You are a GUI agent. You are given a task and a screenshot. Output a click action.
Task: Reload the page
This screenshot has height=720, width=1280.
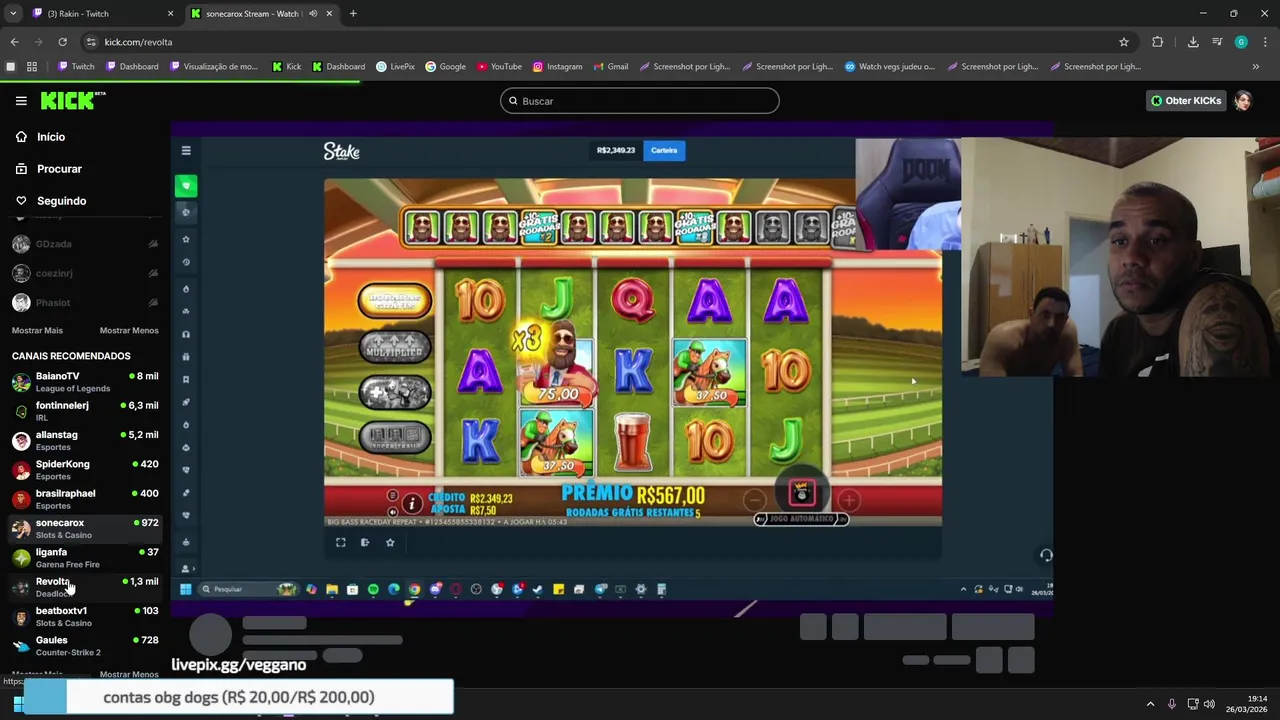coord(62,42)
